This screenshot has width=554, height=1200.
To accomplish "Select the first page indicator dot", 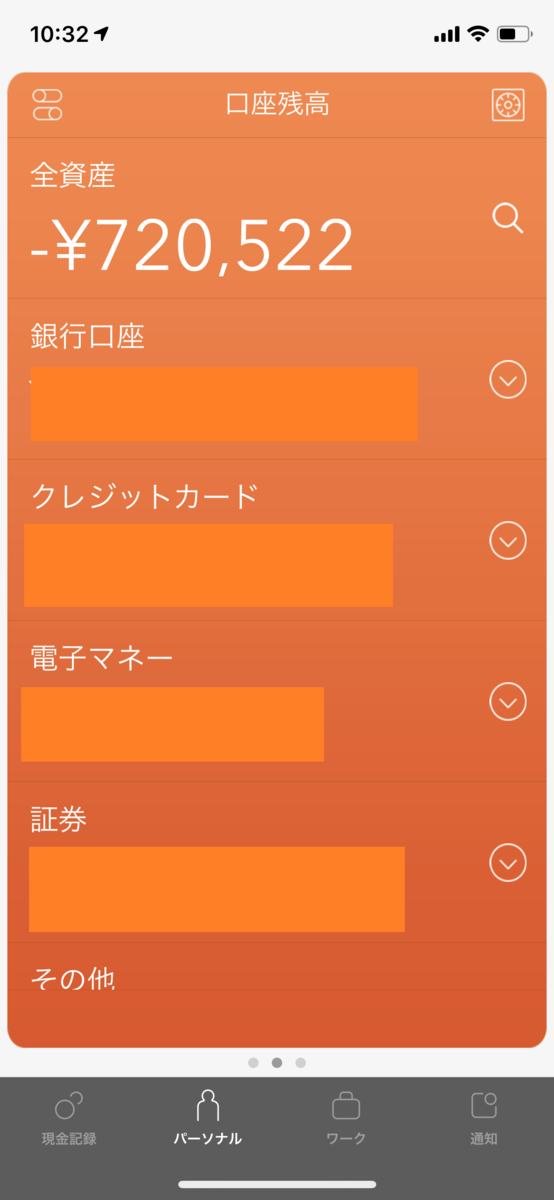I will coord(253,1062).
